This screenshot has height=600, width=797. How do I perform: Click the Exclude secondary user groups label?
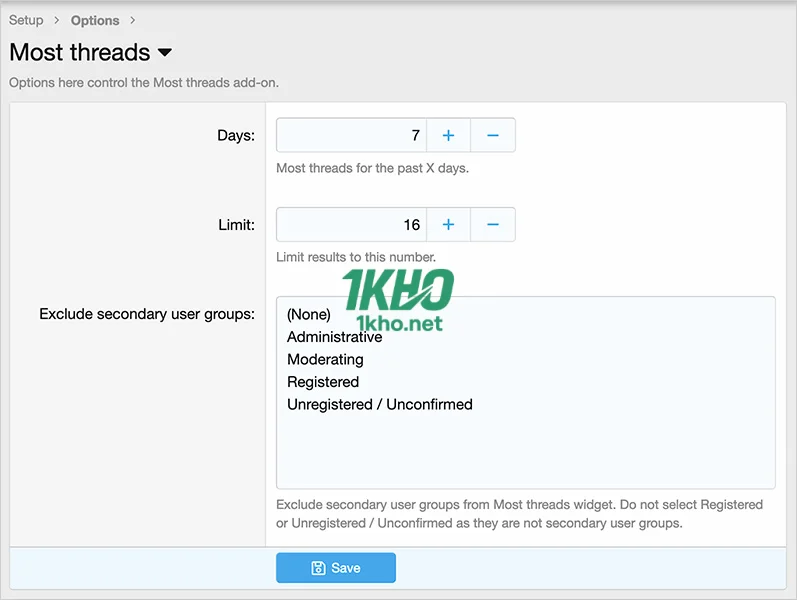pyautogui.click(x=147, y=314)
